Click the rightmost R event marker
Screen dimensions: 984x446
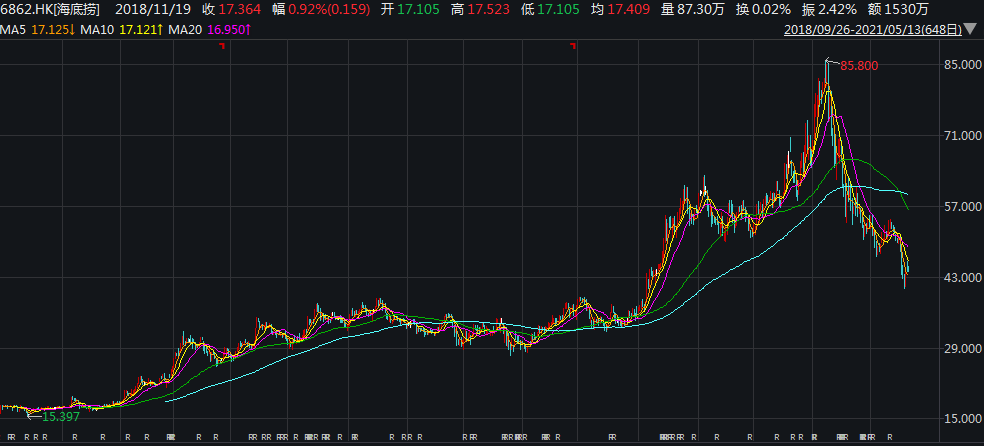pos(890,437)
